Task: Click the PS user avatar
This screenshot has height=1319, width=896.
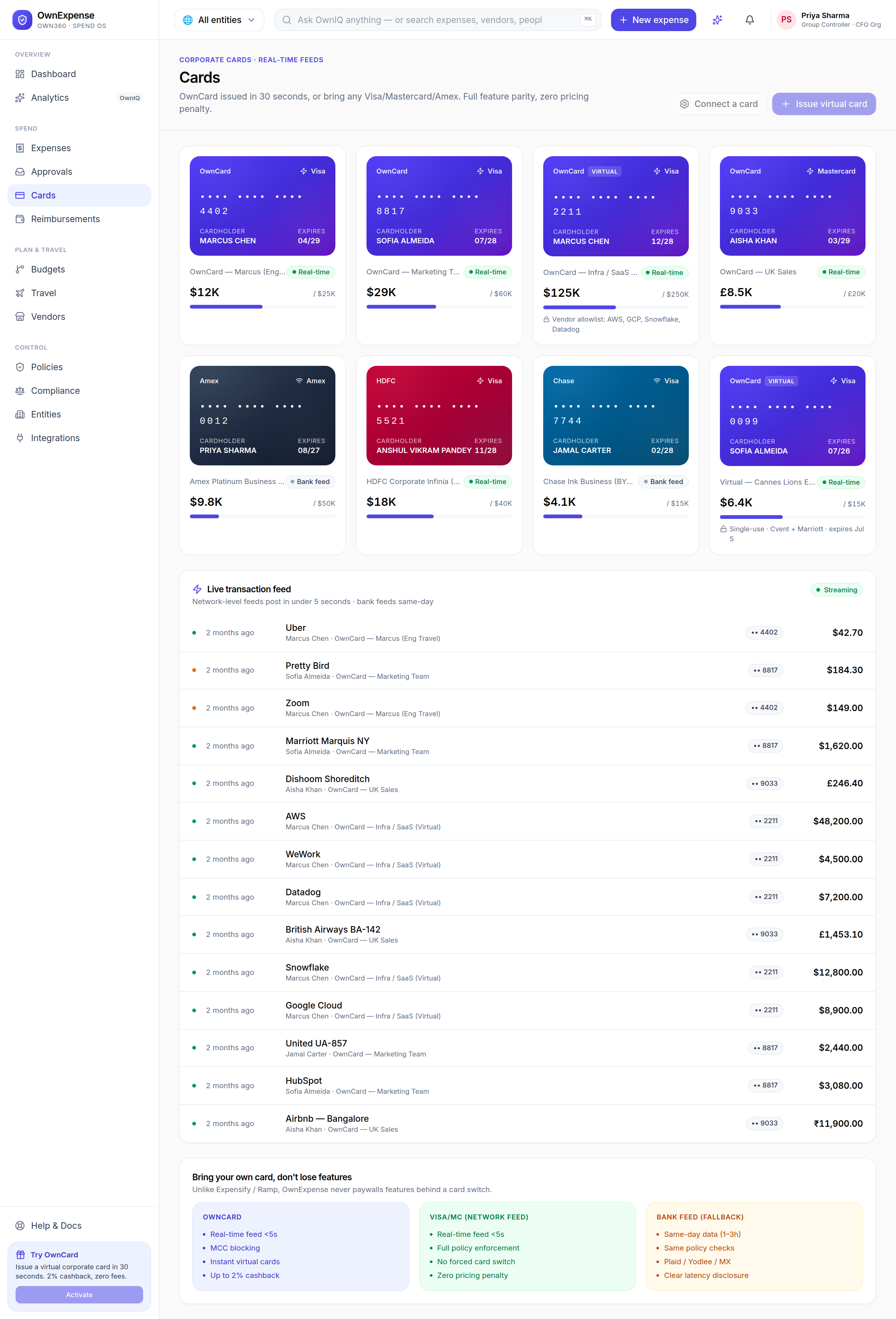Action: coord(786,20)
